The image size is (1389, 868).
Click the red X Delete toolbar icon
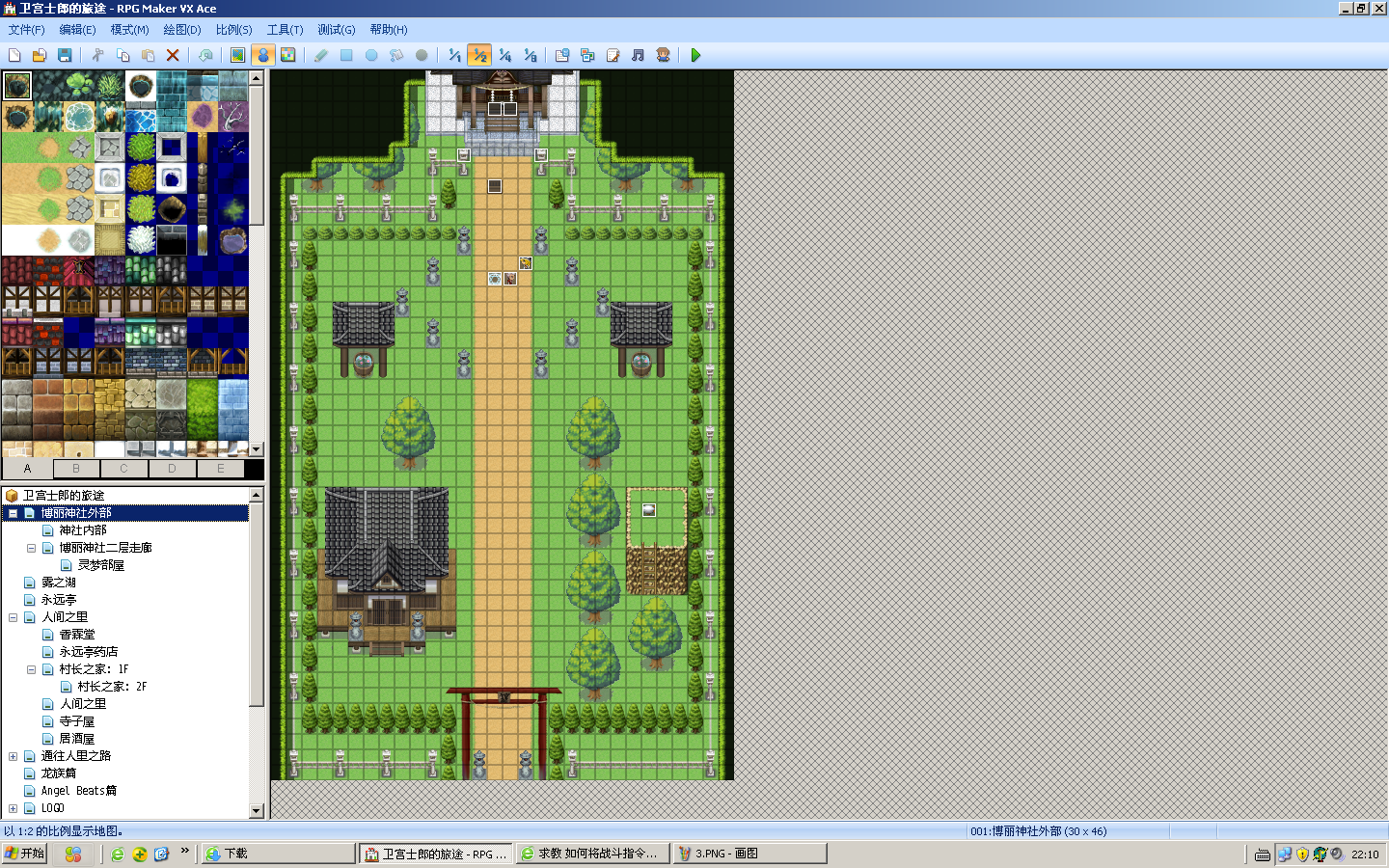point(173,55)
